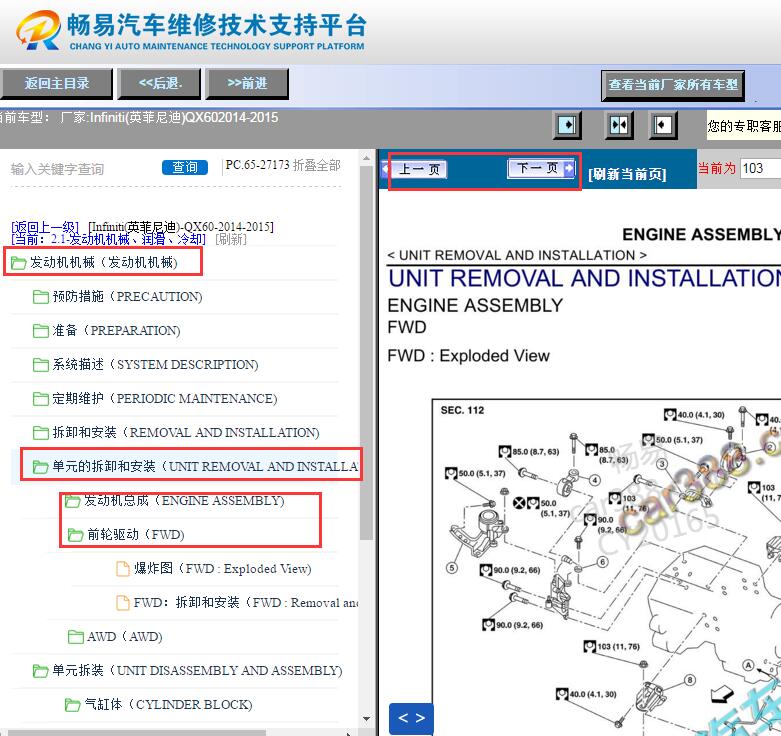Click the engine exploded view diagram
Image resolution: width=781 pixels, height=736 pixels.
click(607, 567)
